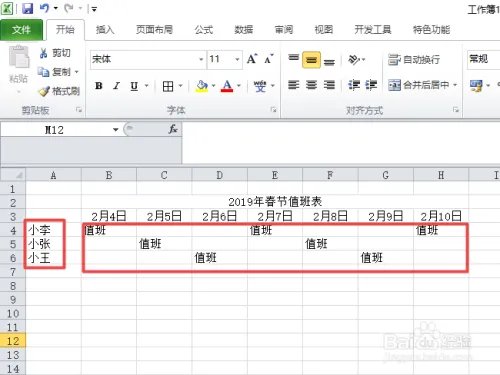Switch to the 数据 ribbon tab
Image resolution: width=500 pixels, height=375 pixels.
(x=244, y=30)
